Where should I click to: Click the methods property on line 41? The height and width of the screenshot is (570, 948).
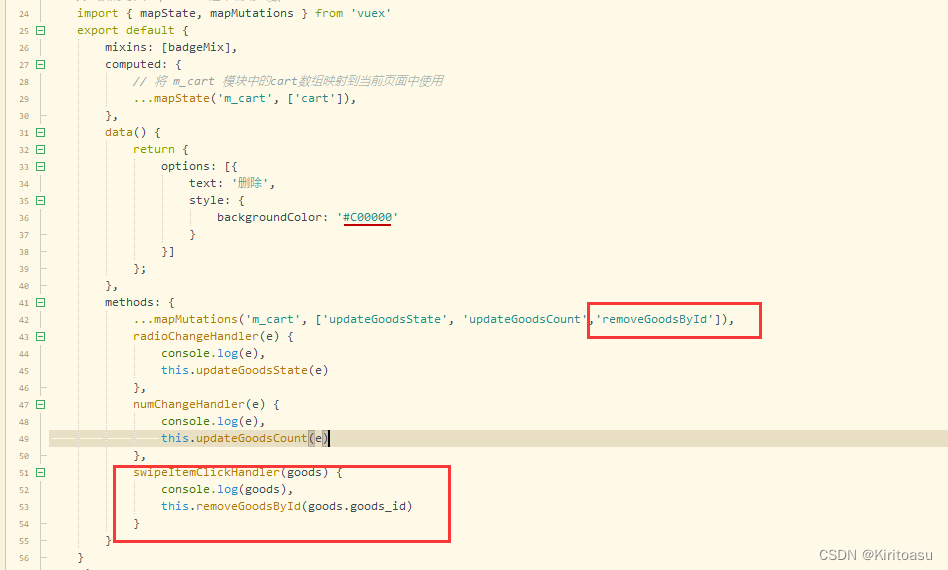129,302
